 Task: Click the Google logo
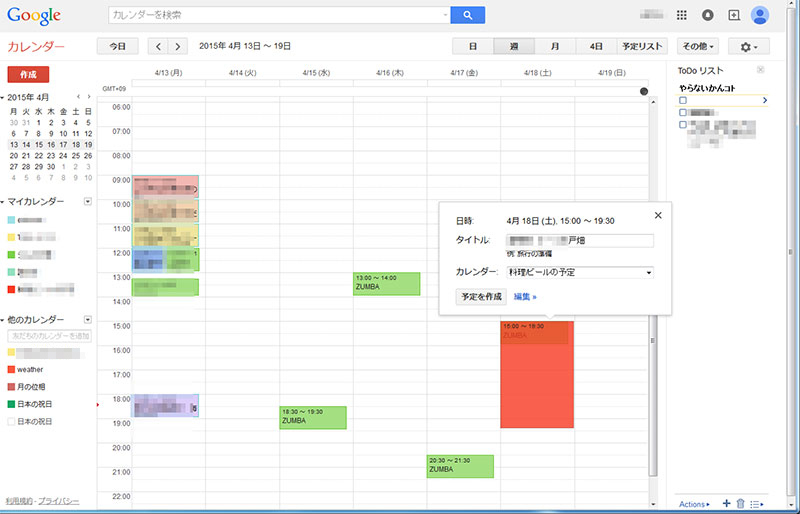[34, 16]
